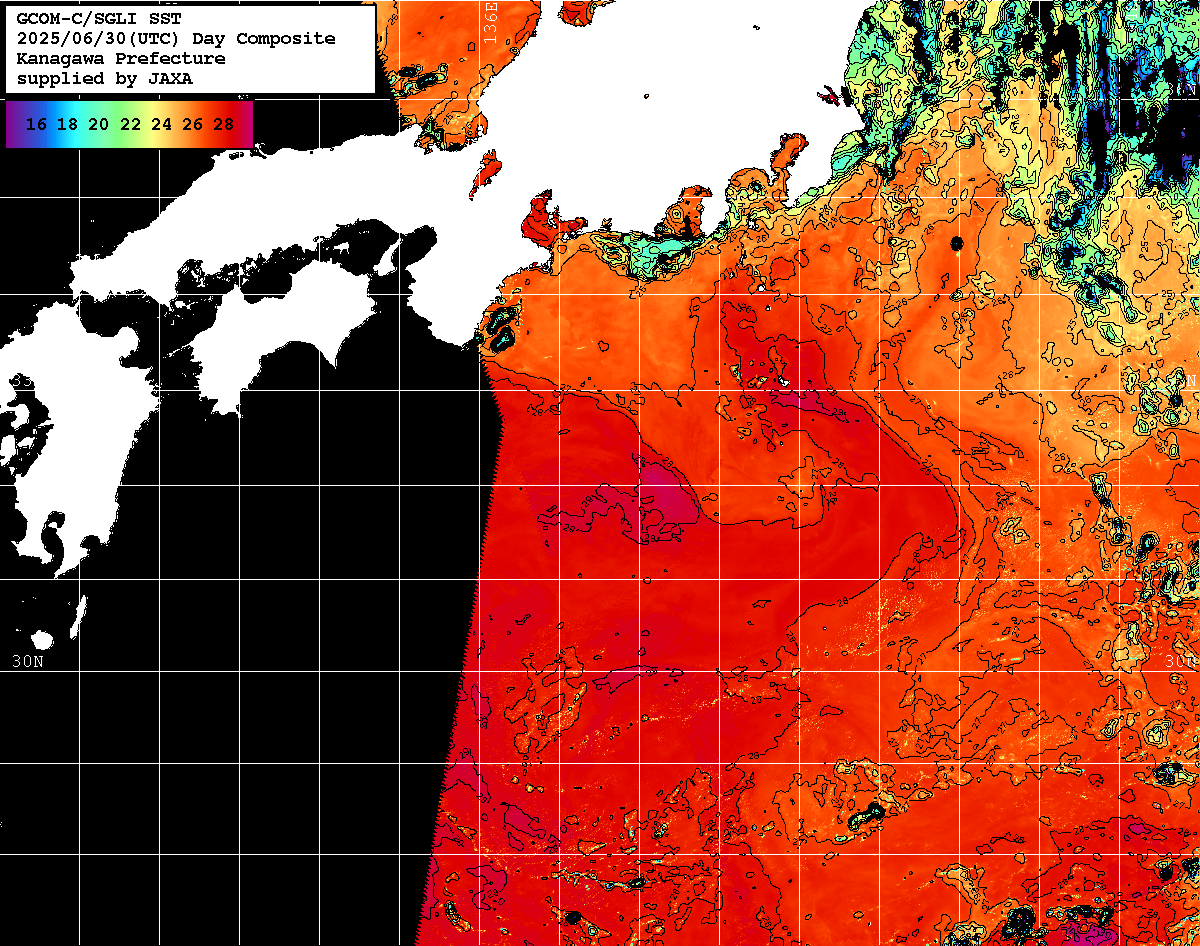Click the 28 label on color bar
Viewport: 1200px width, 946px height.
coord(223,125)
